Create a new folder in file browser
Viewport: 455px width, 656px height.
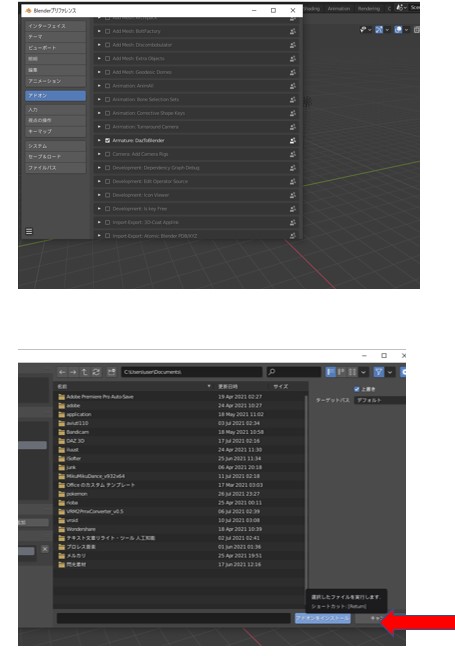pyautogui.click(x=111, y=372)
